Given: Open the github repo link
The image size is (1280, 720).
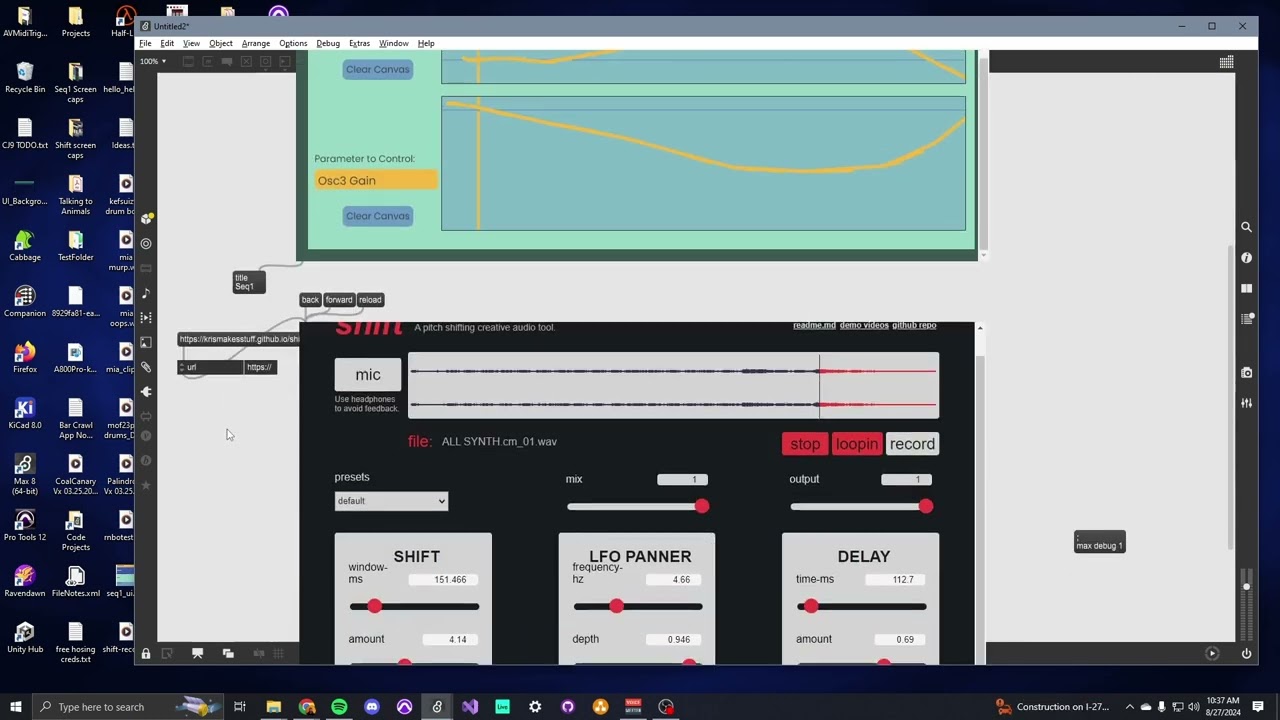Looking at the screenshot, I should pyautogui.click(x=914, y=325).
